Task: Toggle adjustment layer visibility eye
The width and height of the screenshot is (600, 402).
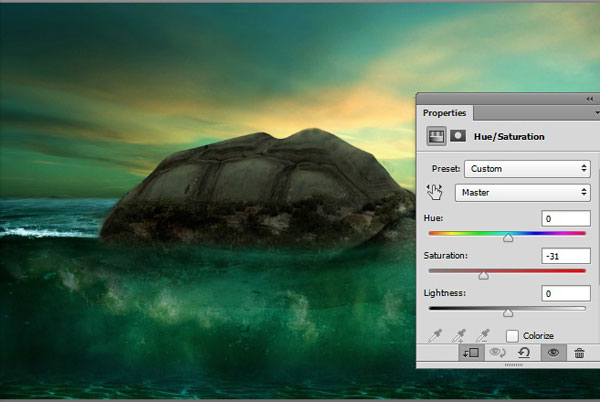Action: click(551, 353)
